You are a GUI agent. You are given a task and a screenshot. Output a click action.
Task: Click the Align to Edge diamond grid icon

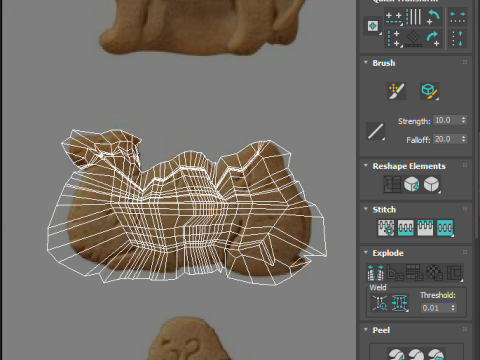(414, 39)
